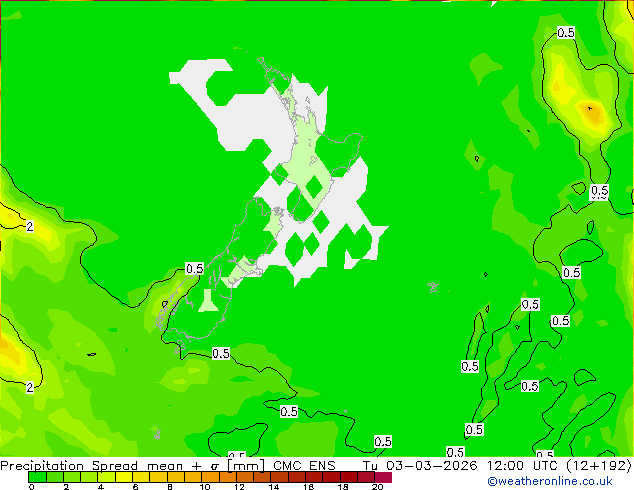Click the 'Precipitation Spread' title text
The width and height of the screenshot is (634, 490).
pos(69,466)
